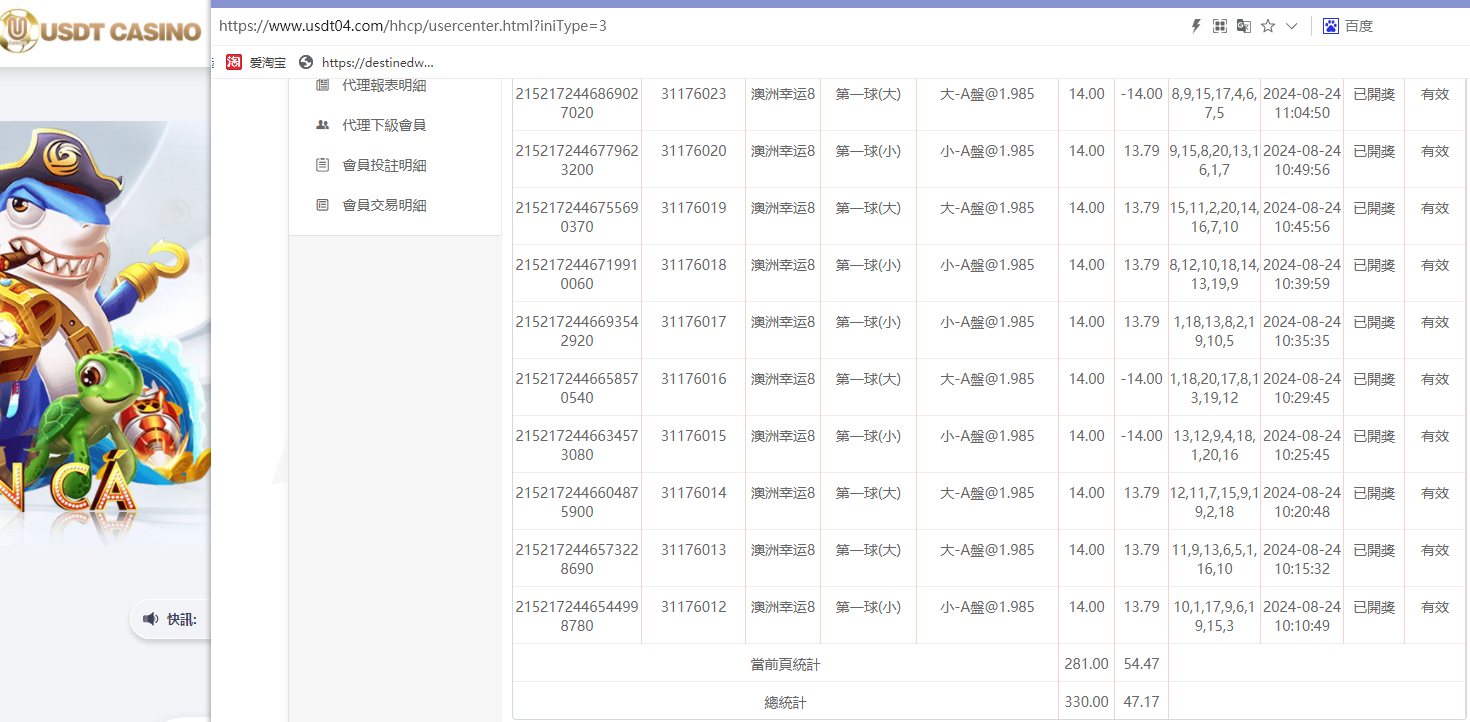
Task: Open the extensions grid icon
Action: (x=1220, y=25)
